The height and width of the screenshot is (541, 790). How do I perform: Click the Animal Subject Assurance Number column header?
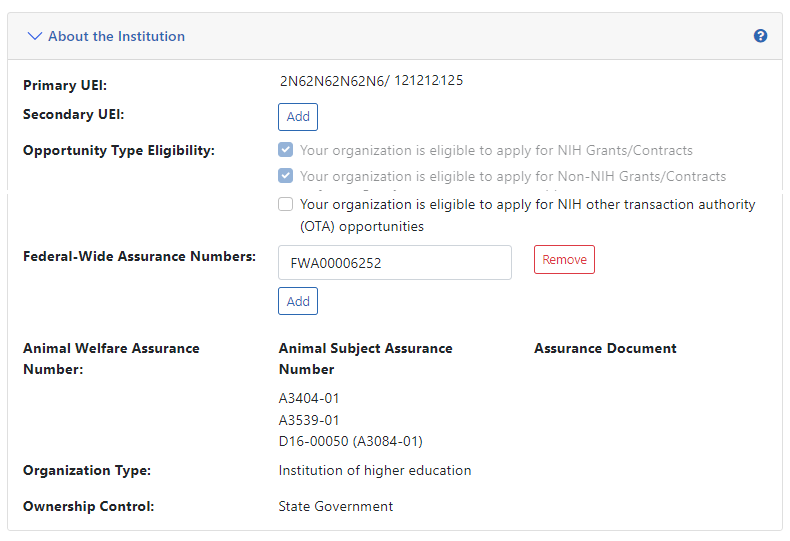pyautogui.click(x=365, y=358)
